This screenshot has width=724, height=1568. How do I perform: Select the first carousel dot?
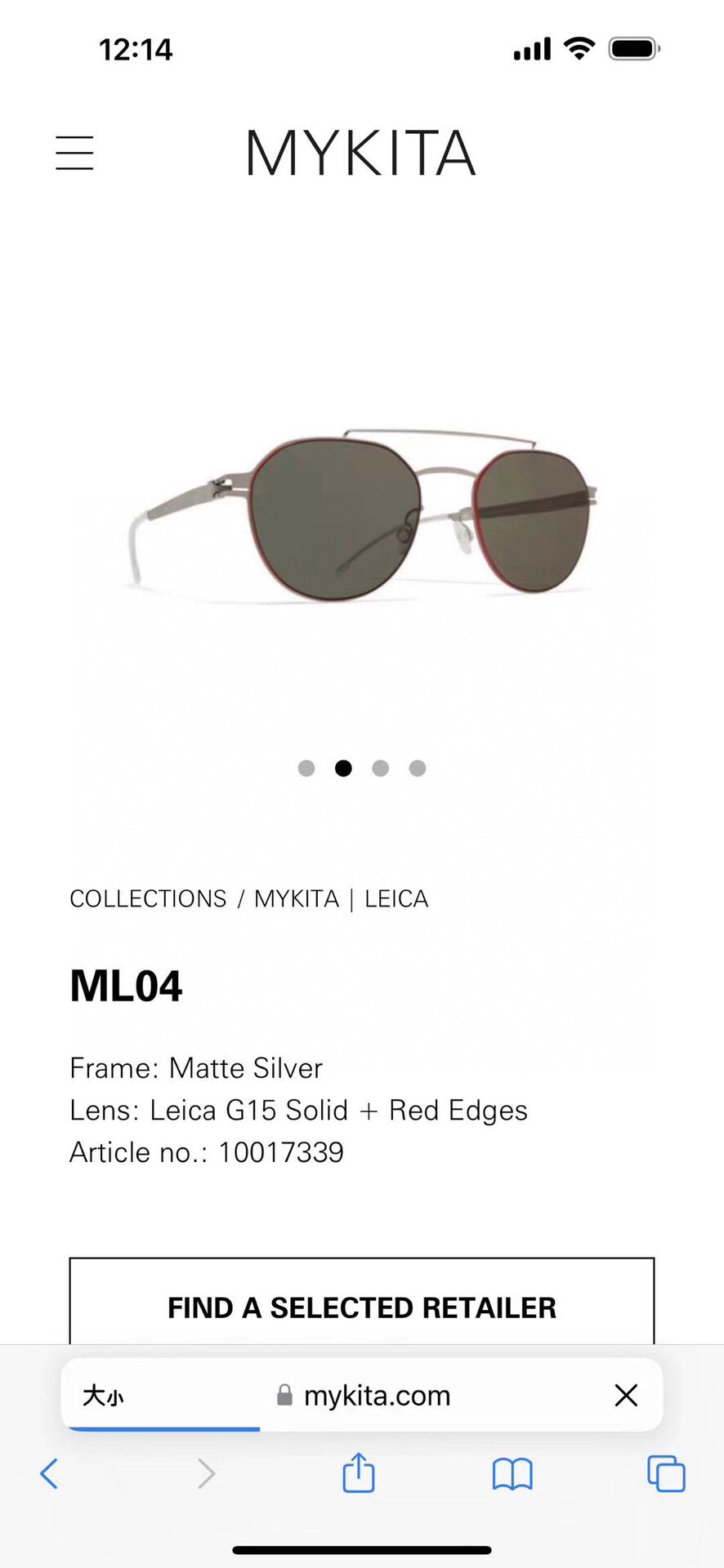[x=306, y=768]
